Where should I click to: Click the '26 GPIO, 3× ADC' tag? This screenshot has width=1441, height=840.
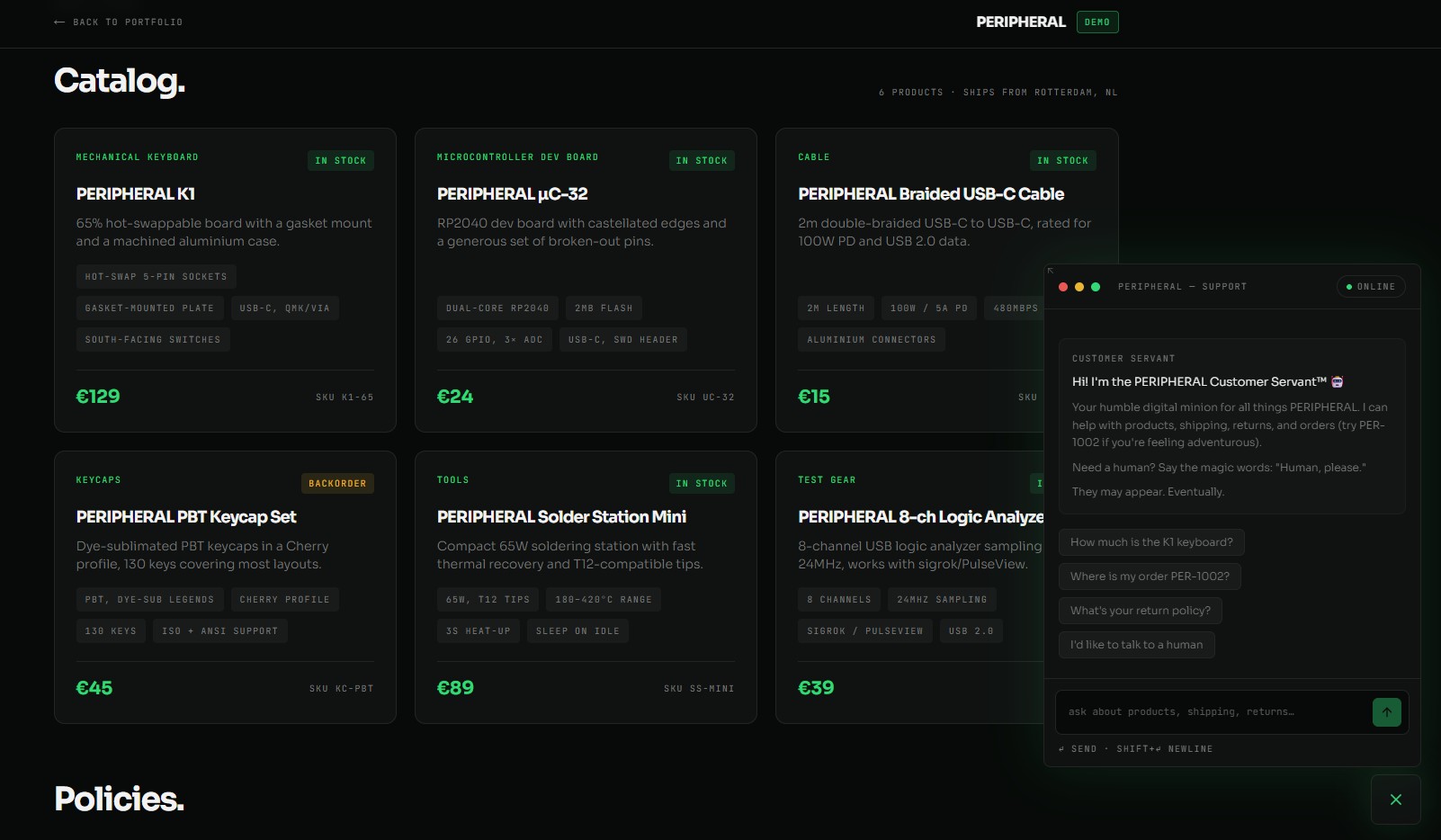[494, 340]
